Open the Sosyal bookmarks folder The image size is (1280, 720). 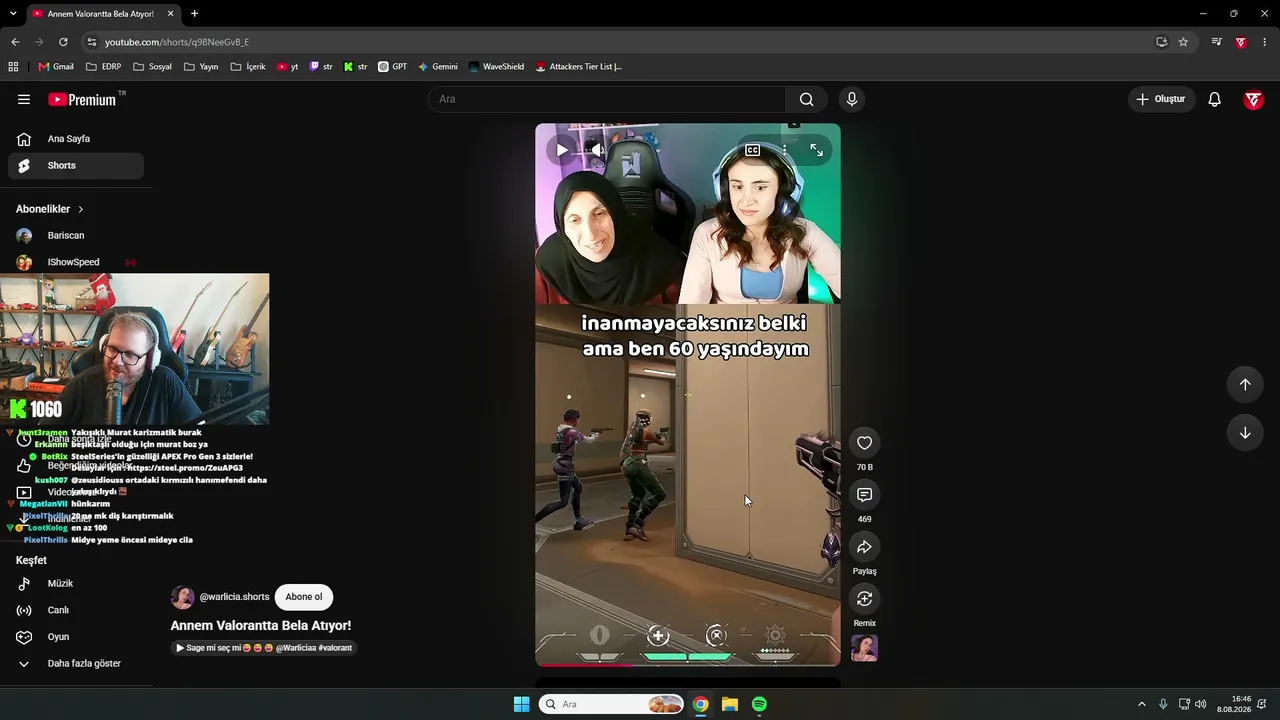click(x=152, y=67)
